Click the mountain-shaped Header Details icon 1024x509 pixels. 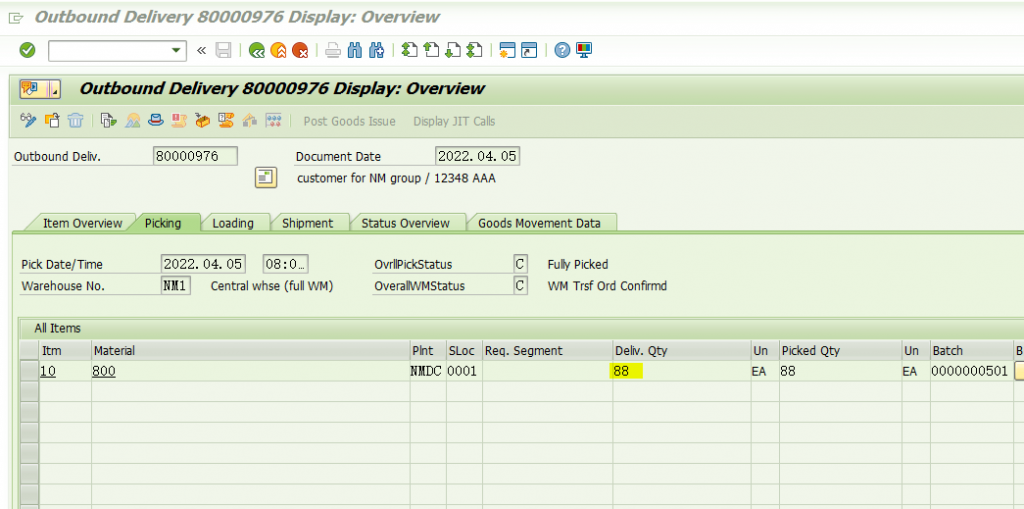pos(133,121)
